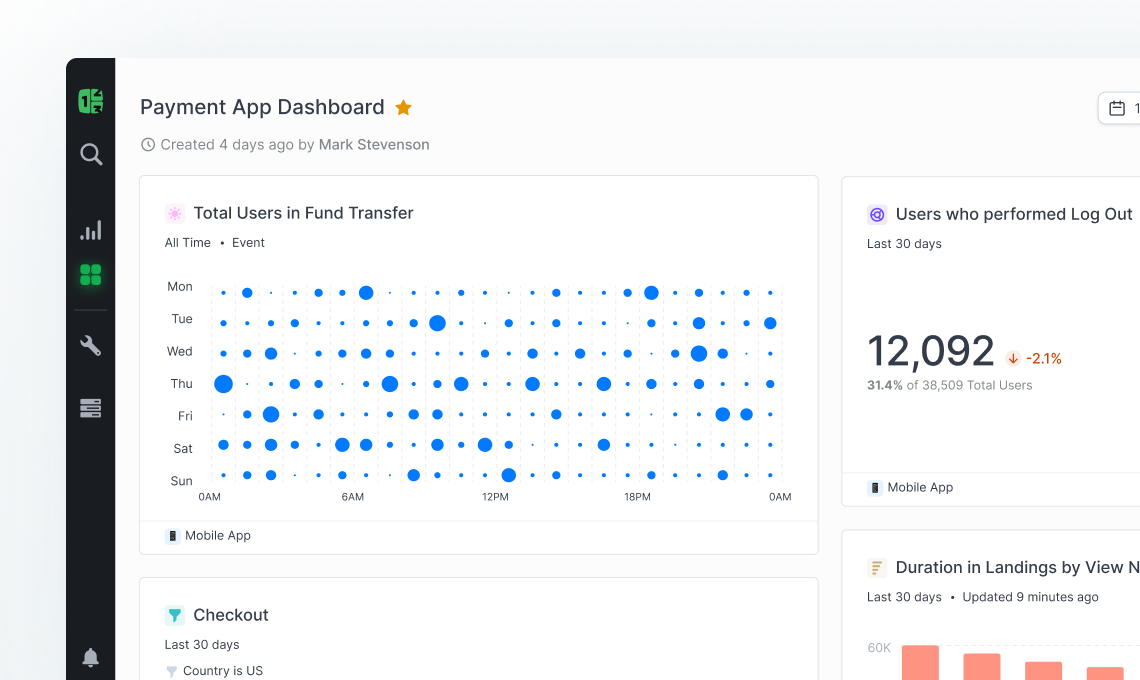The height and width of the screenshot is (680, 1140).
Task: Click Mobile App label under Fund Transfer chart
Action: click(x=217, y=536)
